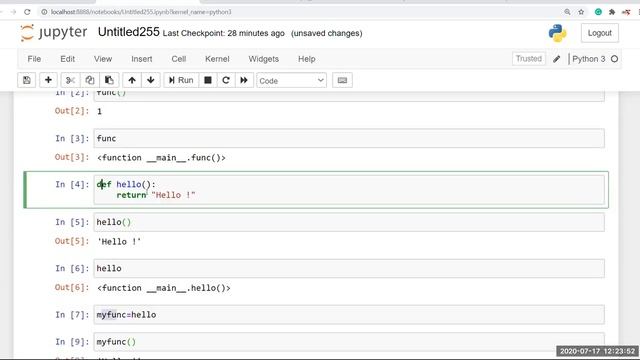Bookmark this page with star icon
Image resolution: width=640 pixels, height=360 pixels.
tap(581, 12)
